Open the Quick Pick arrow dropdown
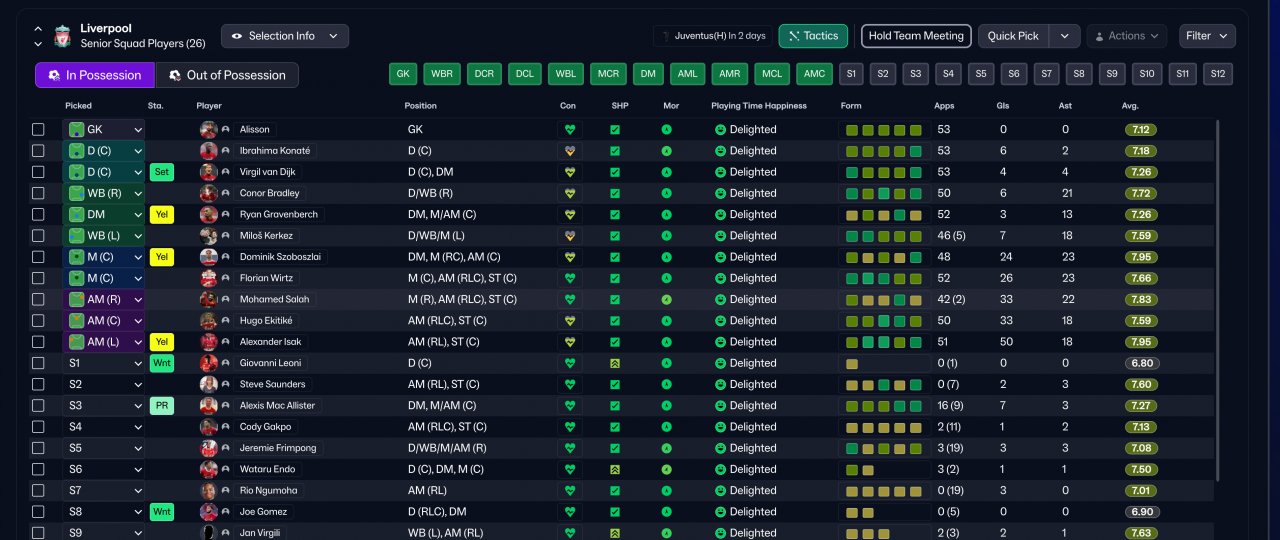Screen dimensions: 1280x540 [1065, 36]
